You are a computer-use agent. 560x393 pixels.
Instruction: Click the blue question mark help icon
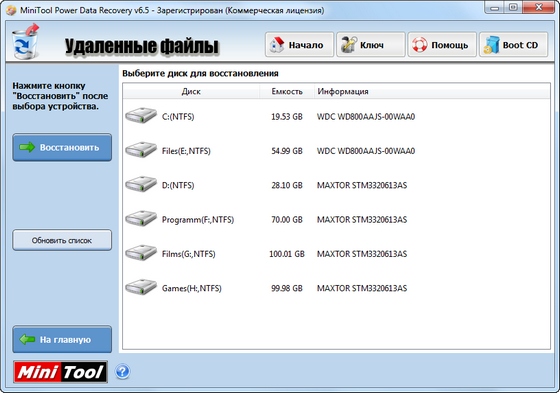pyautogui.click(x=122, y=372)
